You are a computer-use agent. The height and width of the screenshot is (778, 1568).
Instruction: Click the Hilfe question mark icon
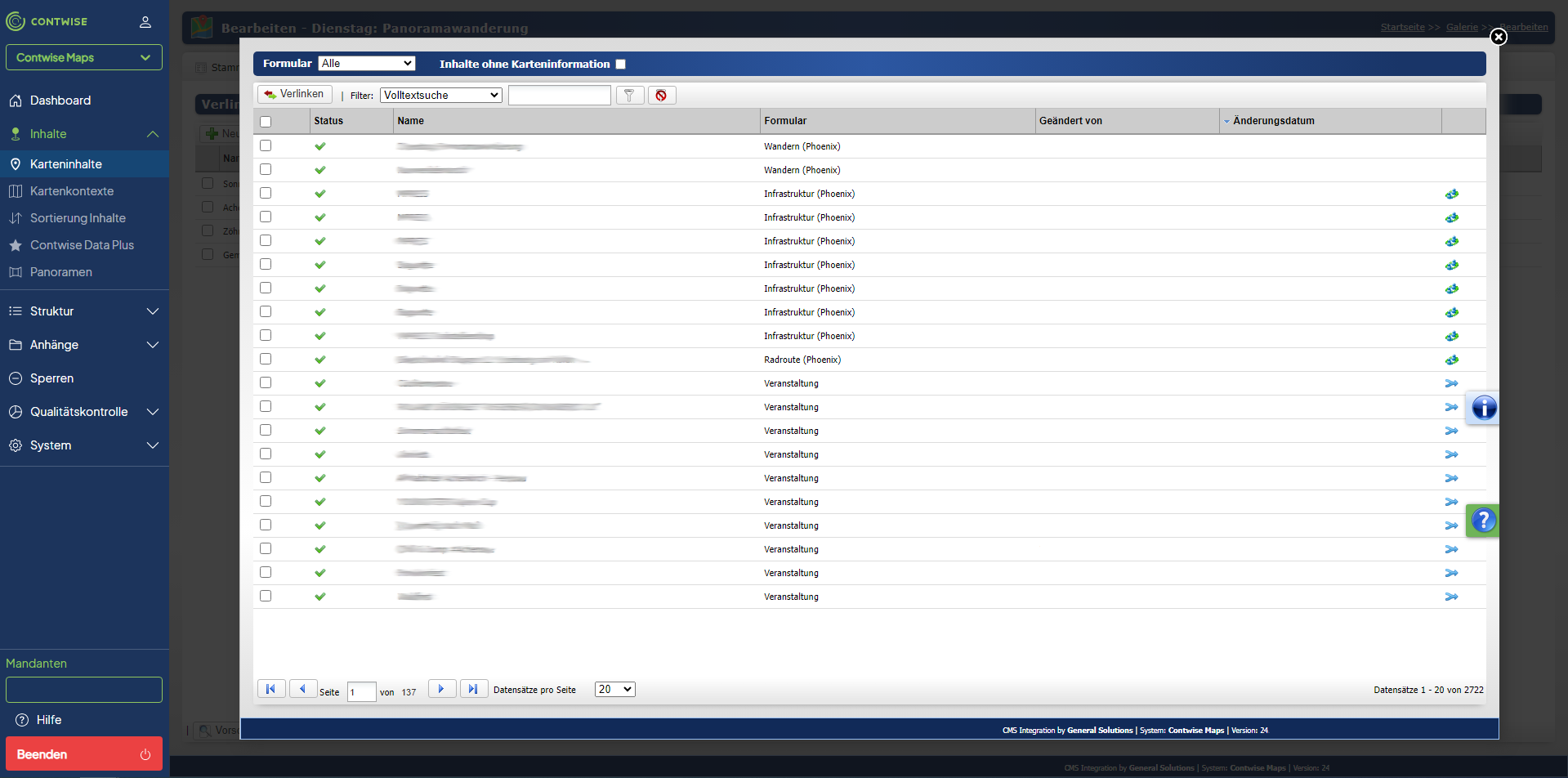click(23, 720)
